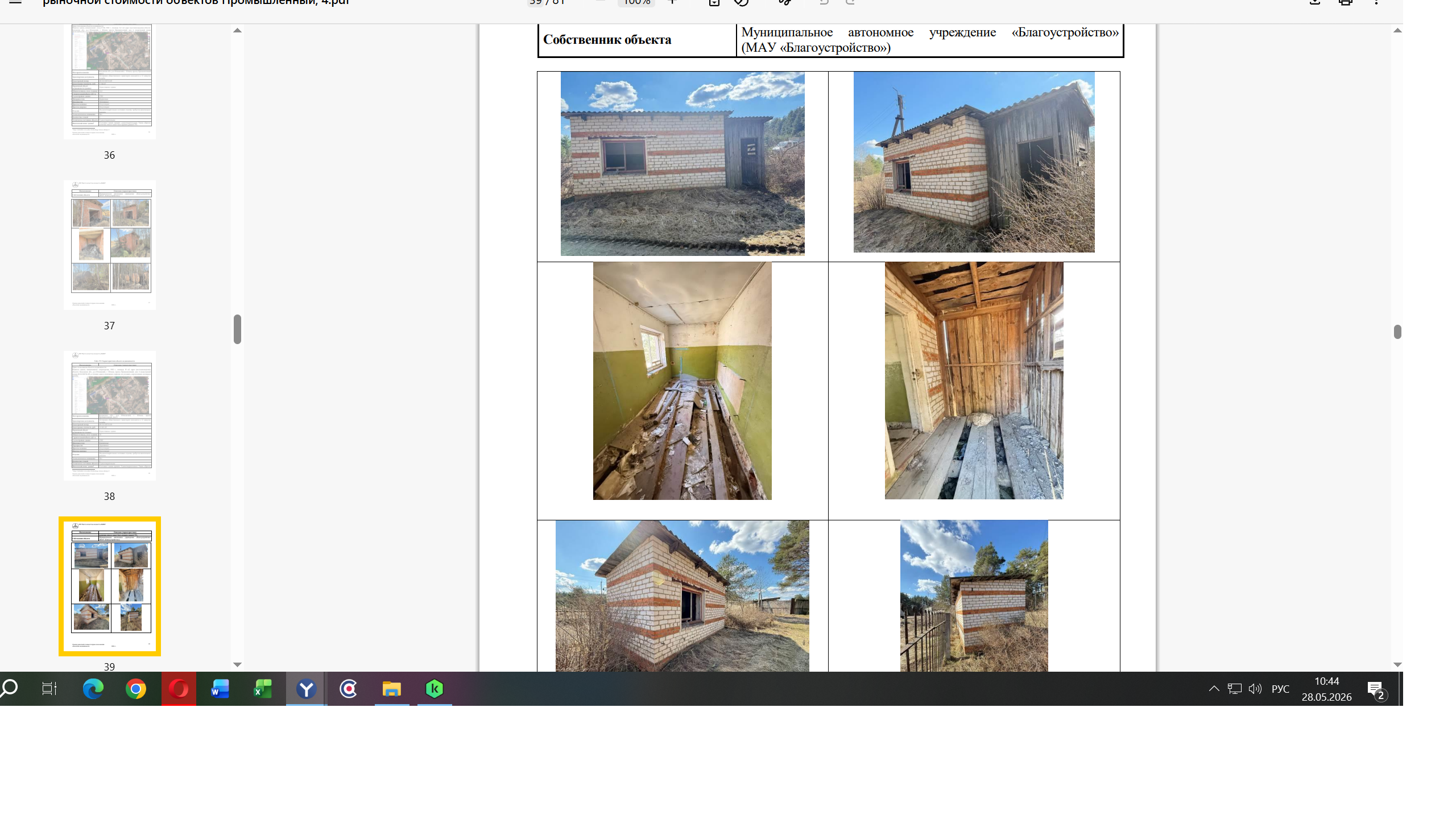Toggle the volume speaker icon in the tray

click(x=1255, y=689)
